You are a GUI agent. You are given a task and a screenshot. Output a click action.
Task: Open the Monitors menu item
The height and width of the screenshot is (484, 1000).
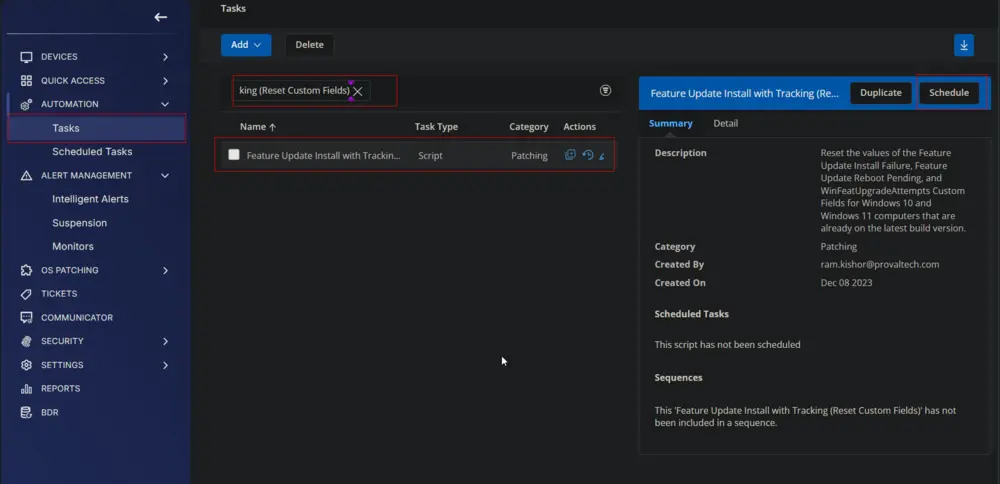[x=73, y=246]
